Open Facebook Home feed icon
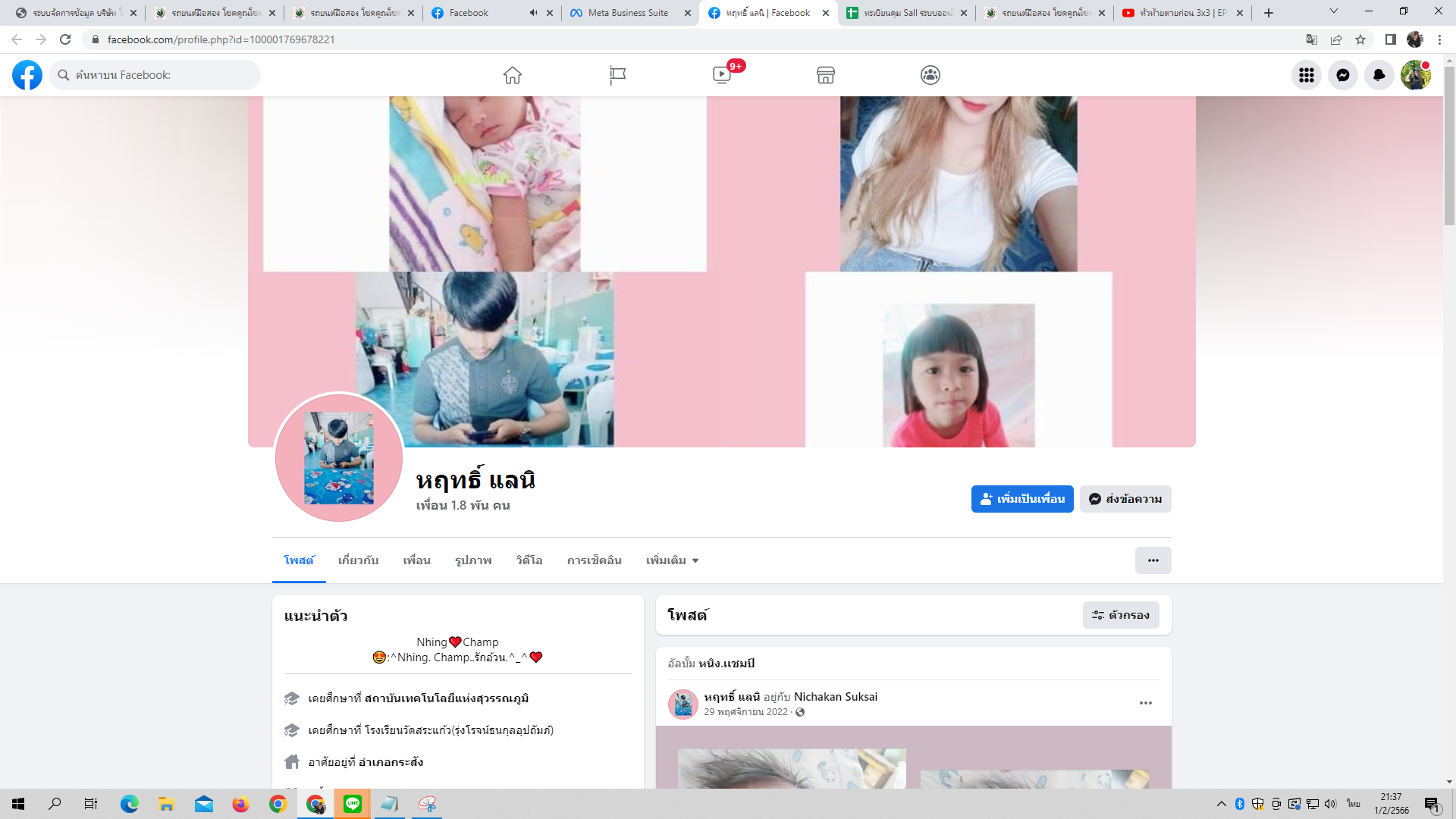1456x819 pixels. click(x=513, y=75)
